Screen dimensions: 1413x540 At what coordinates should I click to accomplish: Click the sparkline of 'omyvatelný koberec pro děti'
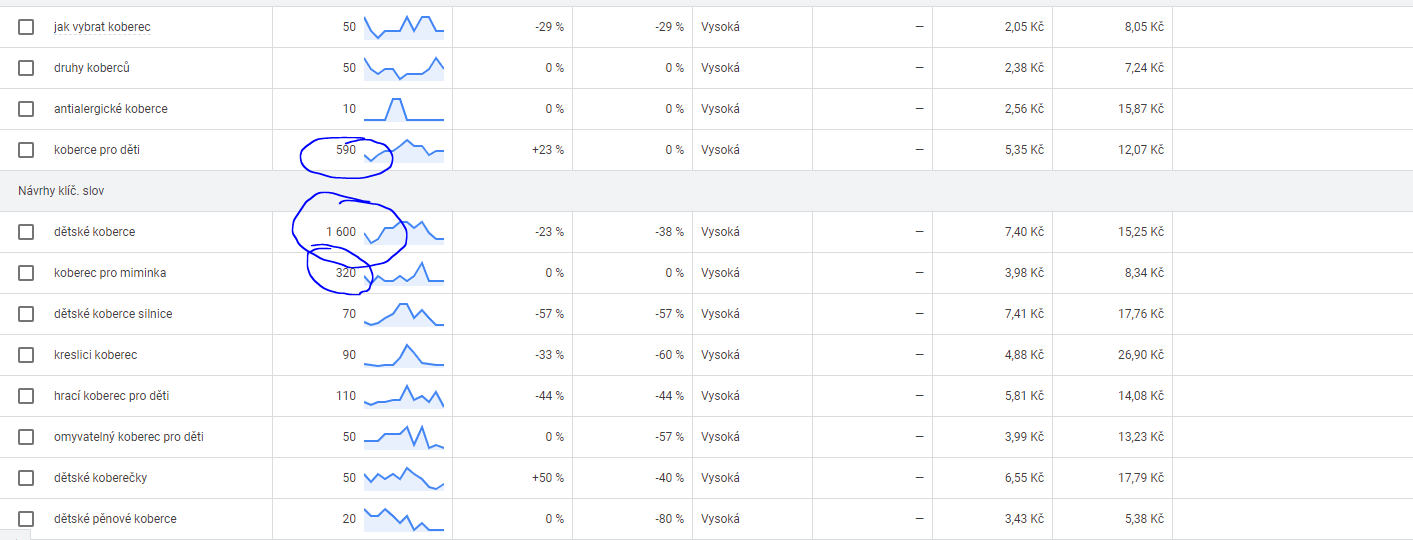[x=404, y=437]
